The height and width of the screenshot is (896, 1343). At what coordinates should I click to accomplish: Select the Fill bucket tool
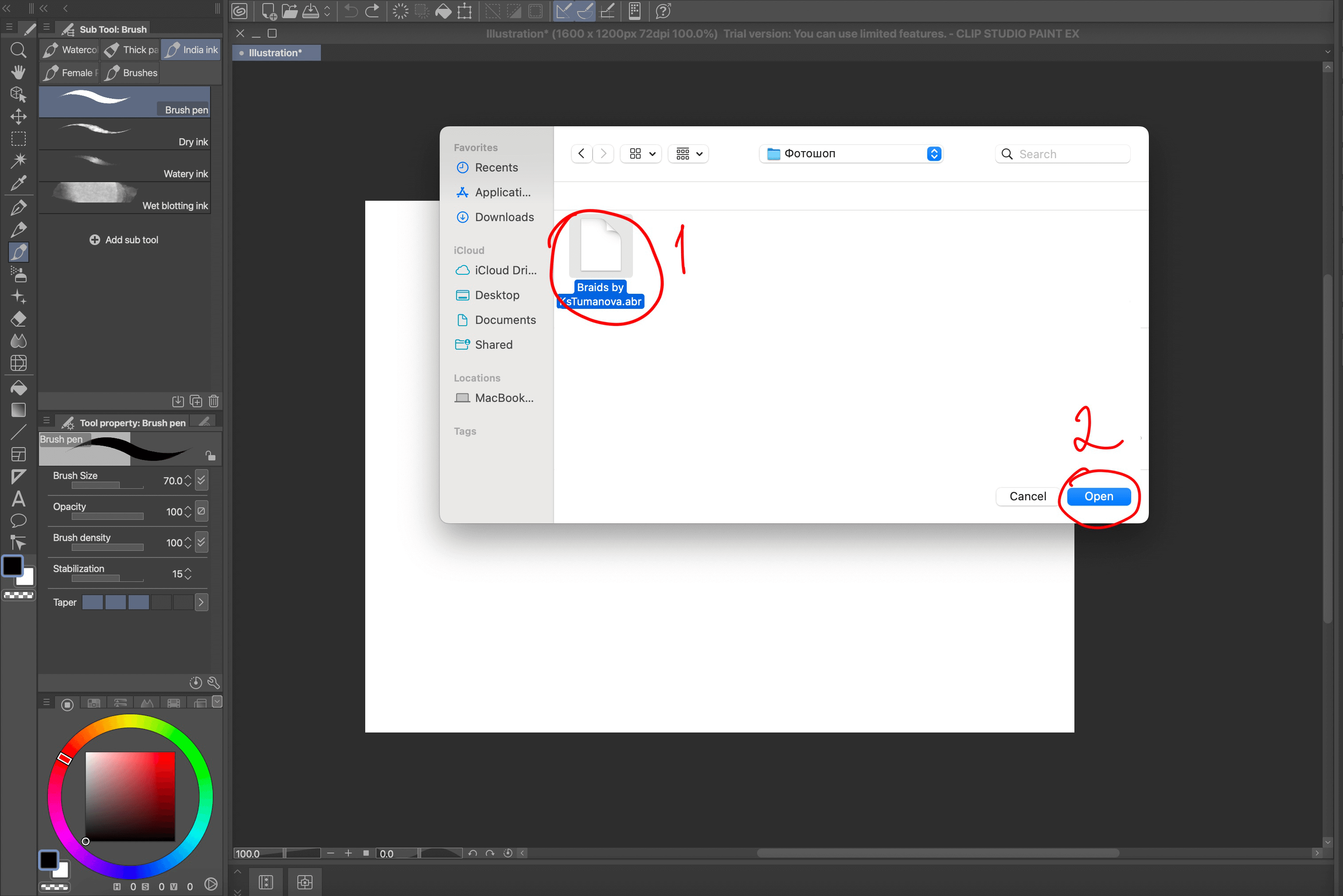pyautogui.click(x=18, y=388)
